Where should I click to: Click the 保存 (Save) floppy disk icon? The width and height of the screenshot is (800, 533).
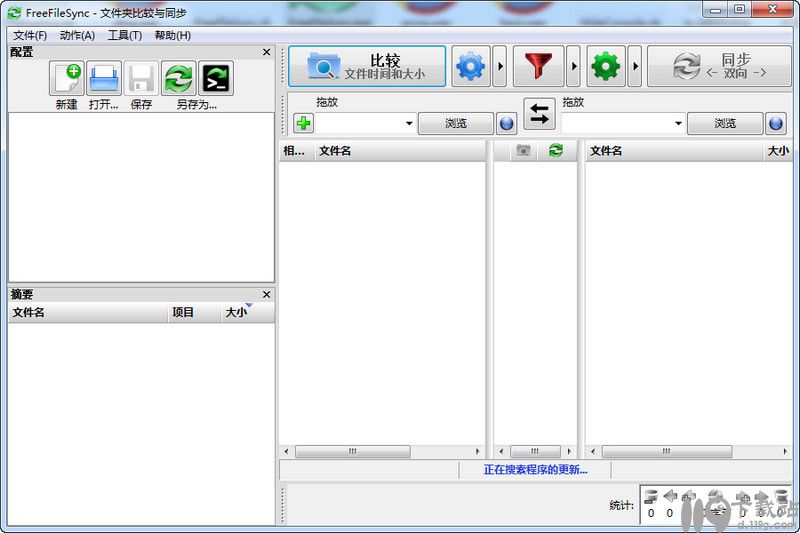[141, 78]
